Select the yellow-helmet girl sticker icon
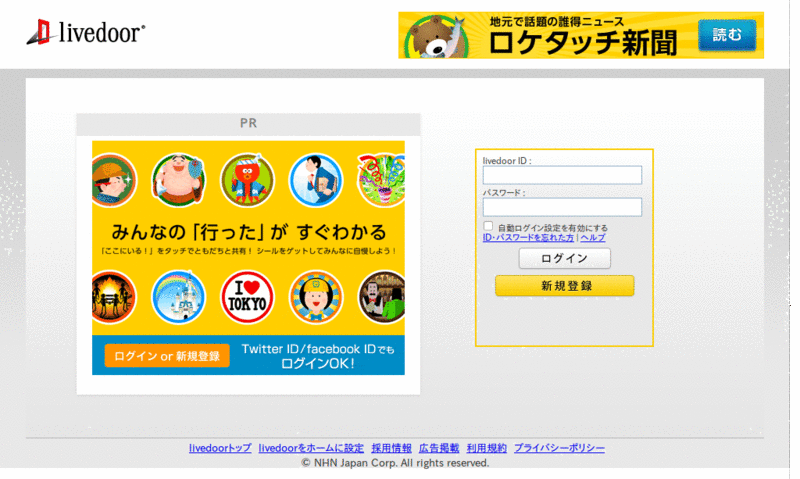Viewport: 800px width, 479px height. point(316,297)
